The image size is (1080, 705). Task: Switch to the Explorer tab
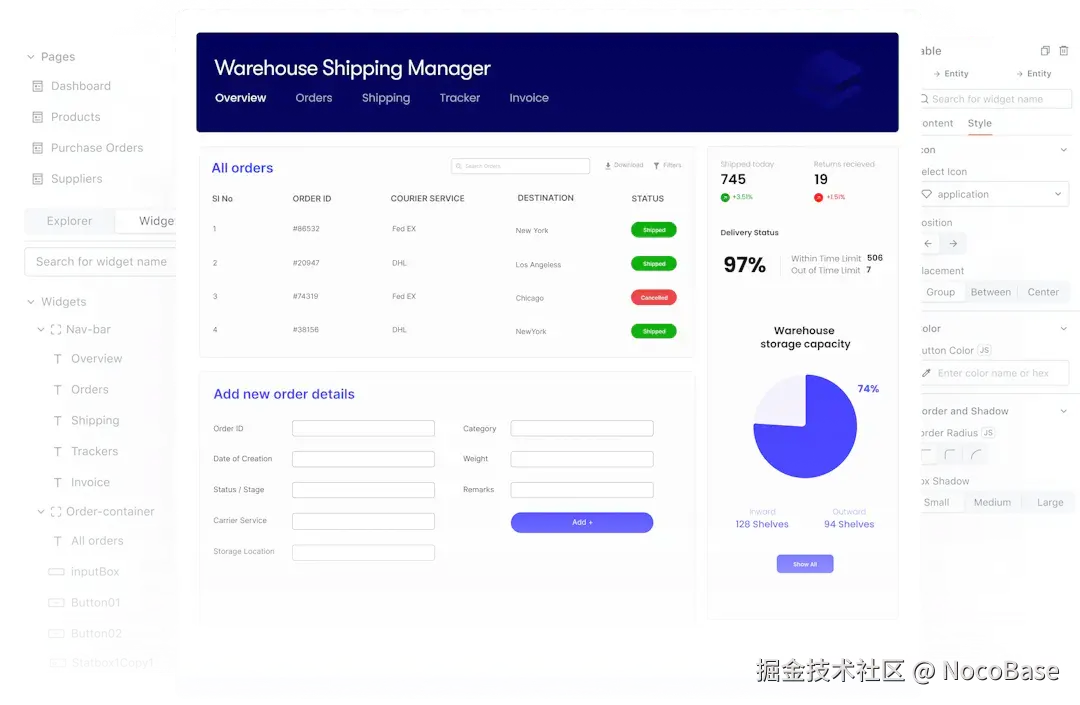point(70,221)
